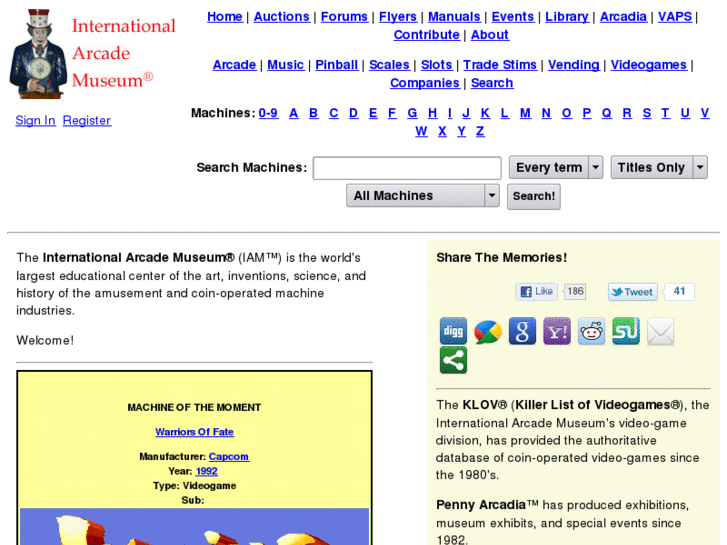
Task: Browse machines starting with W
Action: coord(421,131)
